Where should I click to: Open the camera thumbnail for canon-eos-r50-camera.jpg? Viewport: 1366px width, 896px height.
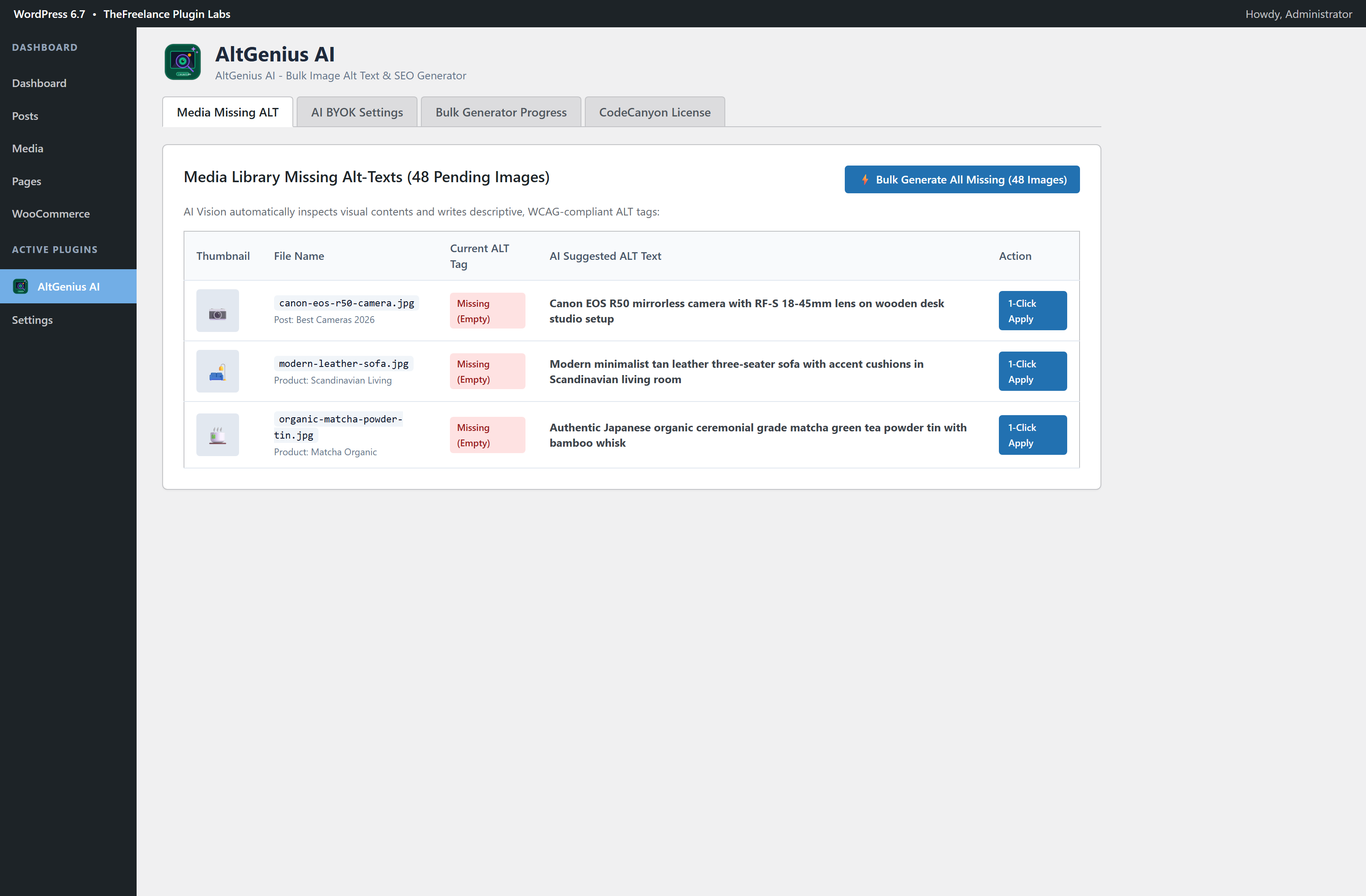click(x=218, y=310)
